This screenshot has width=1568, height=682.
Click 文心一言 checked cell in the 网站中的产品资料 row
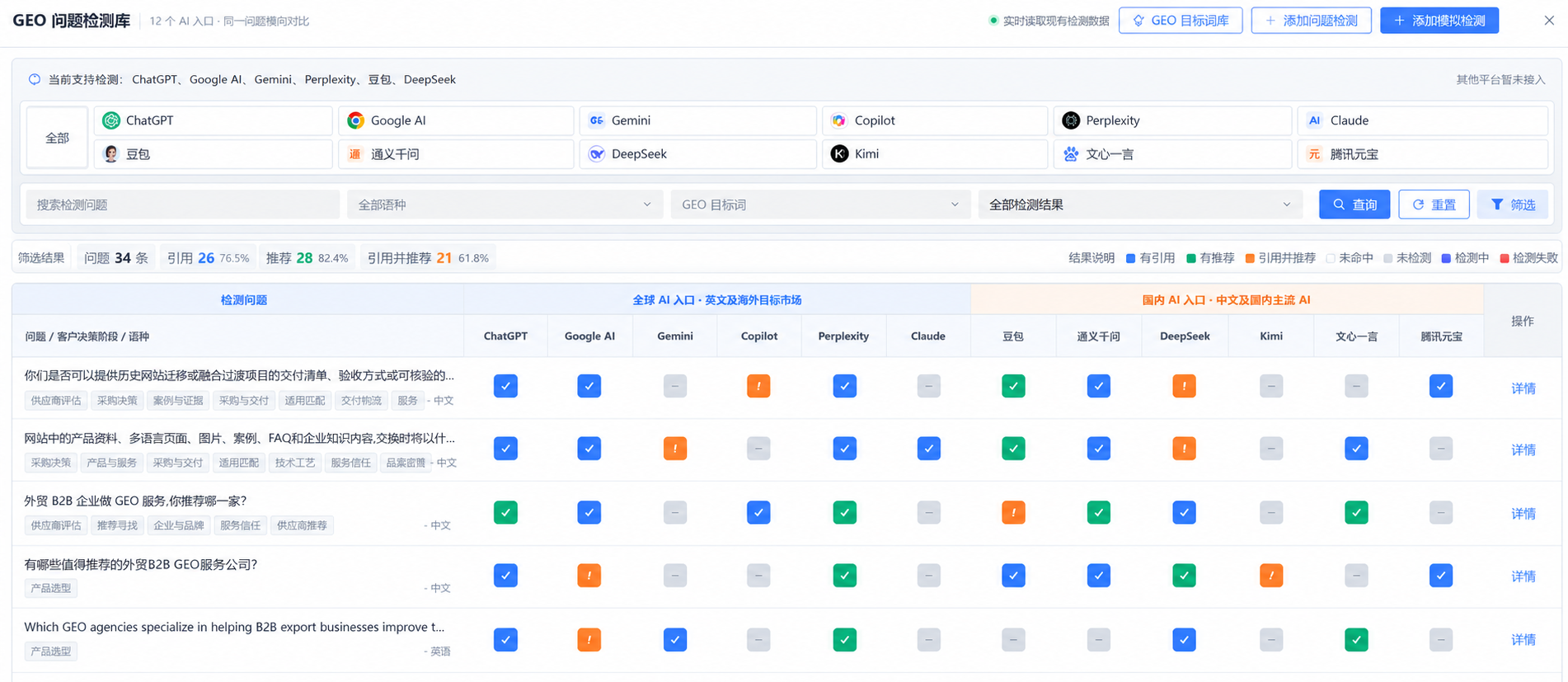1356,449
